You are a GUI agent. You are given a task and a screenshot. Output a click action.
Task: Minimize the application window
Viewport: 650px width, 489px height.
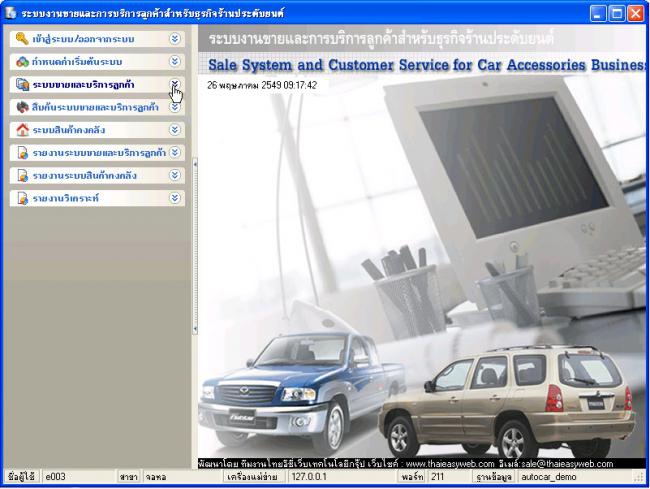coord(597,13)
